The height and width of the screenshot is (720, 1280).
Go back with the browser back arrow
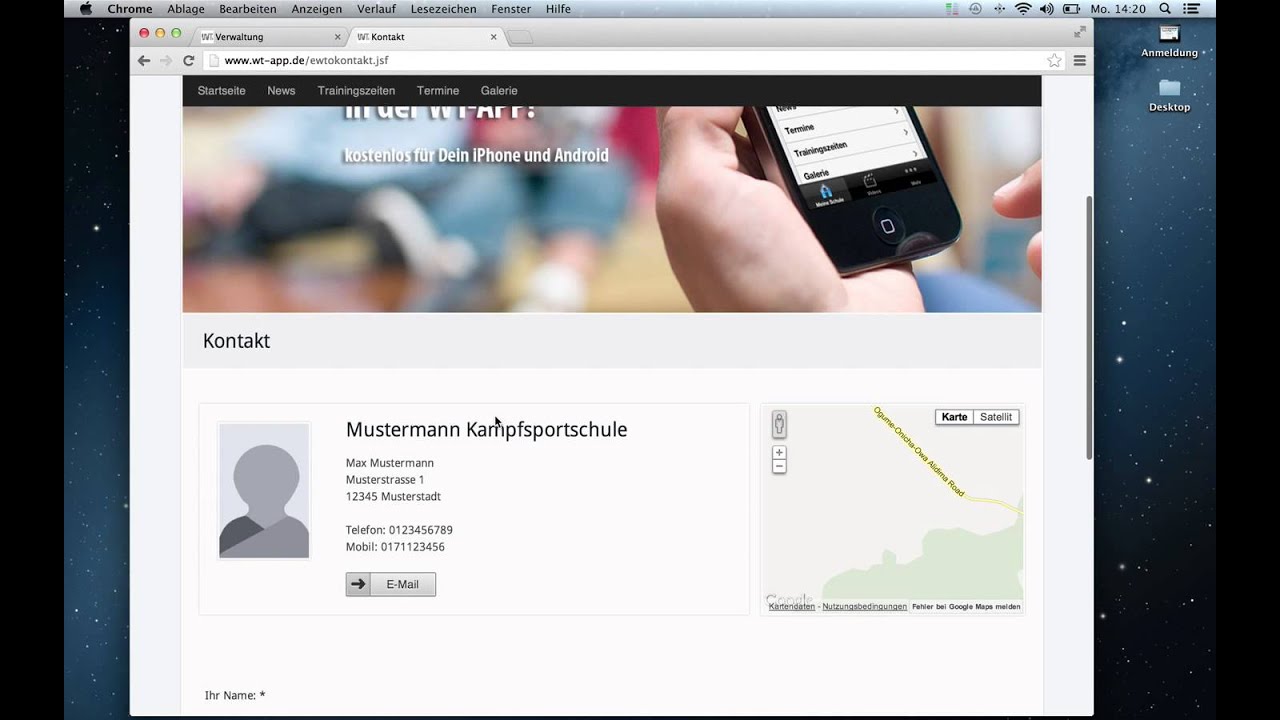tap(144, 61)
